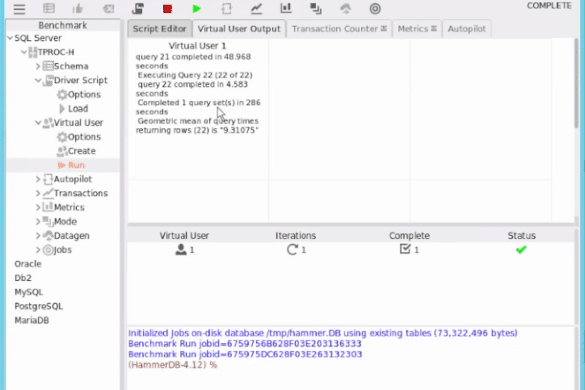This screenshot has height=390, width=585.
Task: Click the query 22 completed output line
Action: pos(192,89)
